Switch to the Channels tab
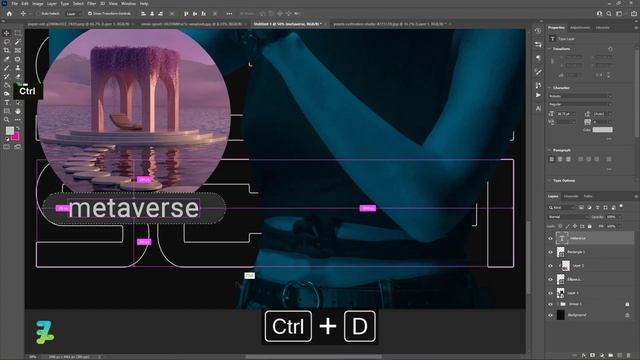This screenshot has height=360, width=640. click(571, 196)
